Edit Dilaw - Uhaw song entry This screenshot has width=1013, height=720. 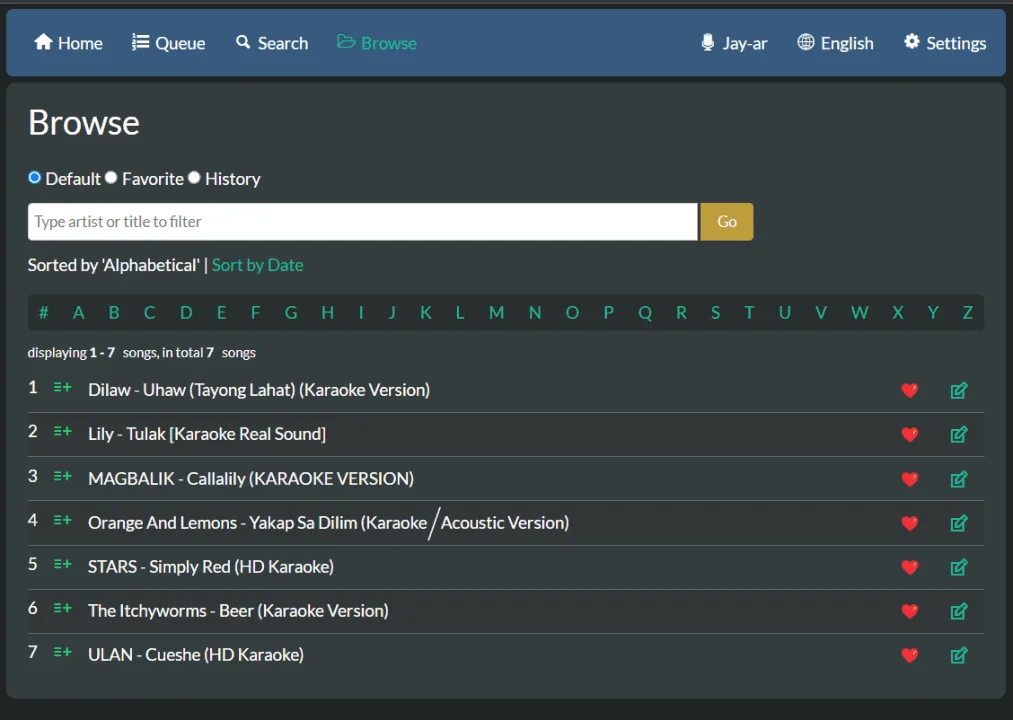(959, 390)
